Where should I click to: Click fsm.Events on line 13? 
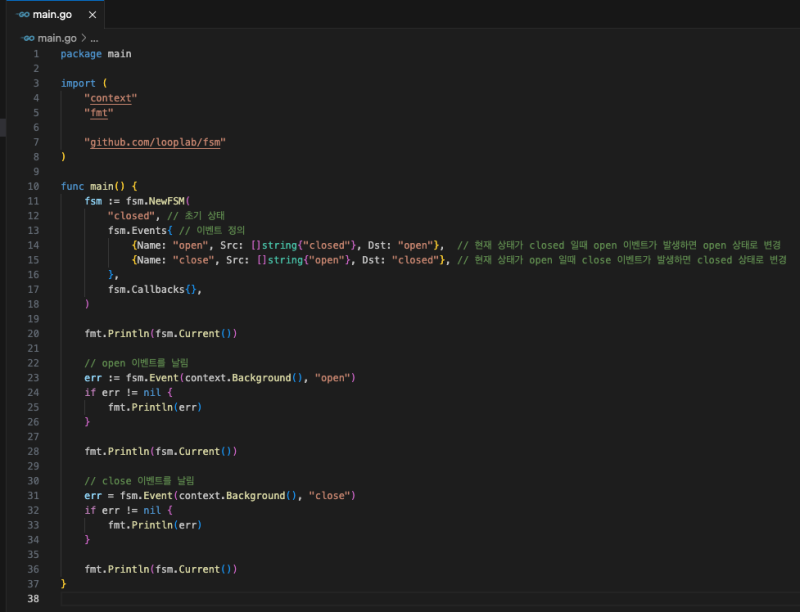[140, 230]
